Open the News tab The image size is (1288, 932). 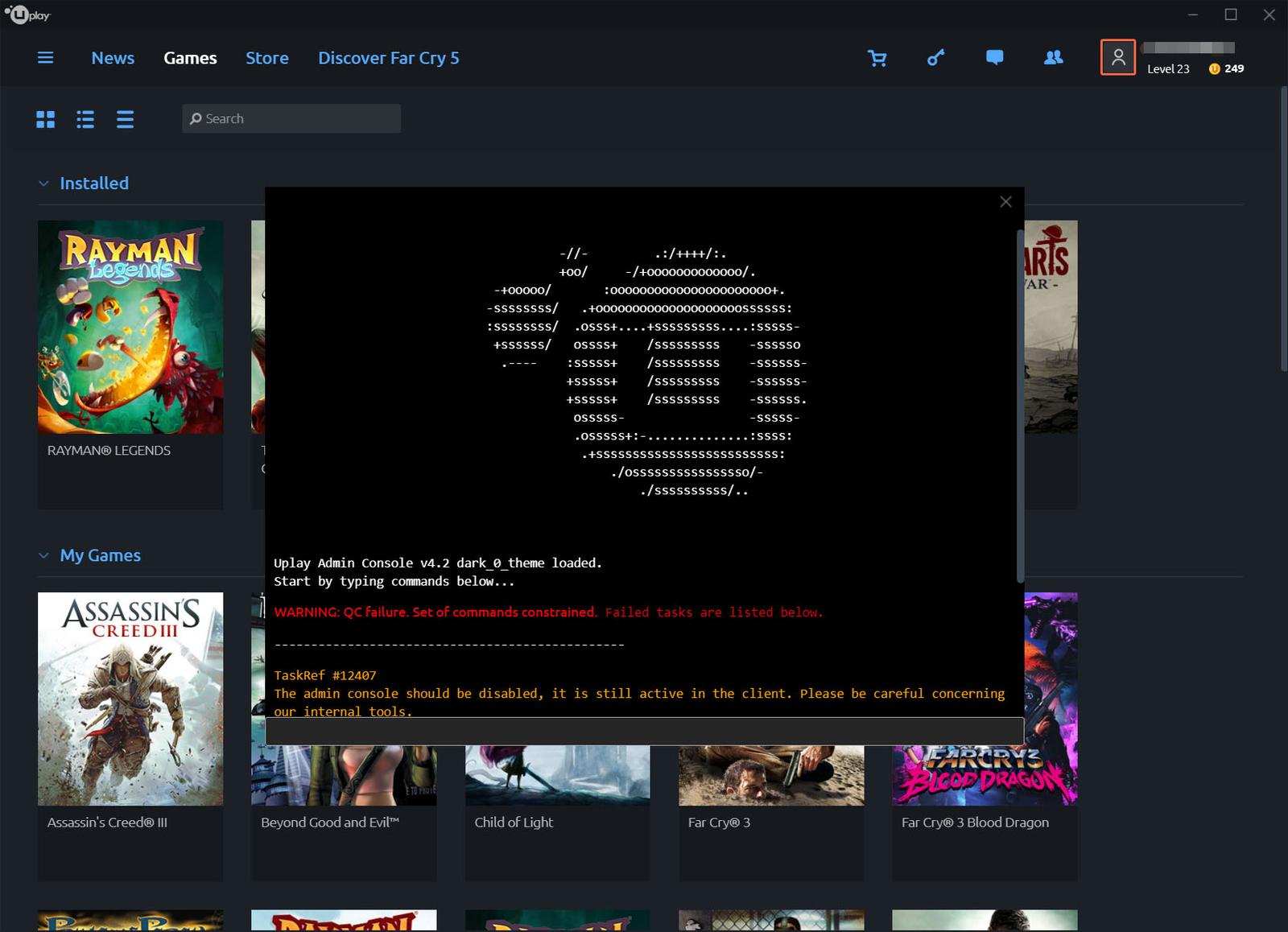(x=113, y=58)
